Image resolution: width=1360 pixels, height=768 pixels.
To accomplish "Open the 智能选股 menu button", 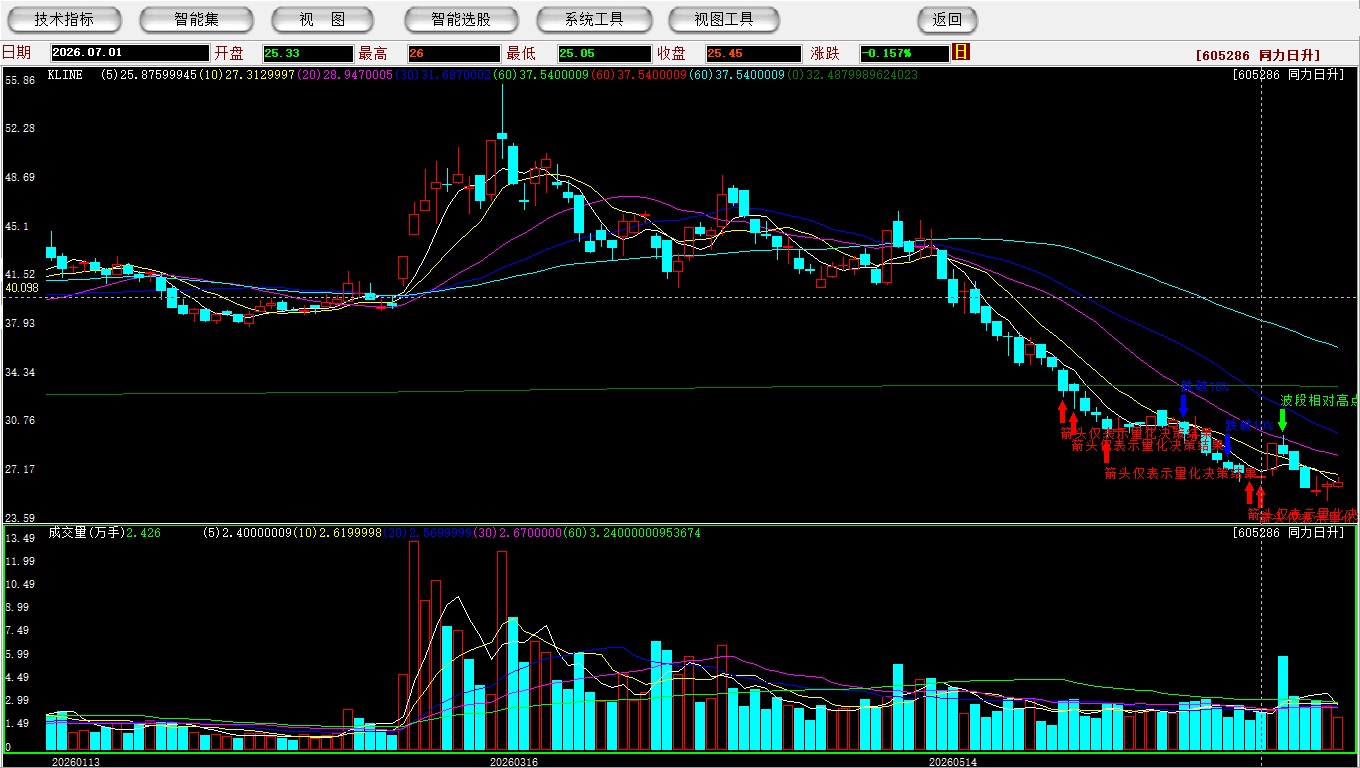I will pyautogui.click(x=461, y=19).
